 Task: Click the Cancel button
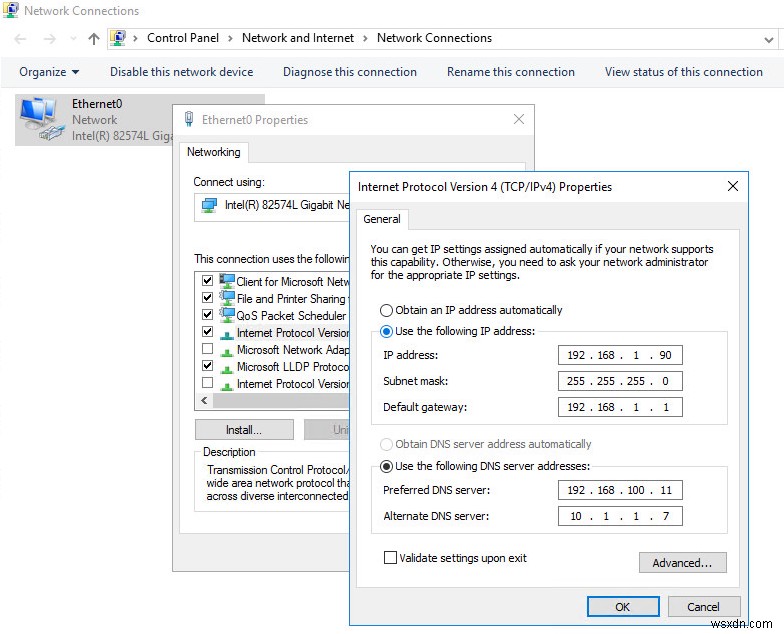tap(704, 607)
